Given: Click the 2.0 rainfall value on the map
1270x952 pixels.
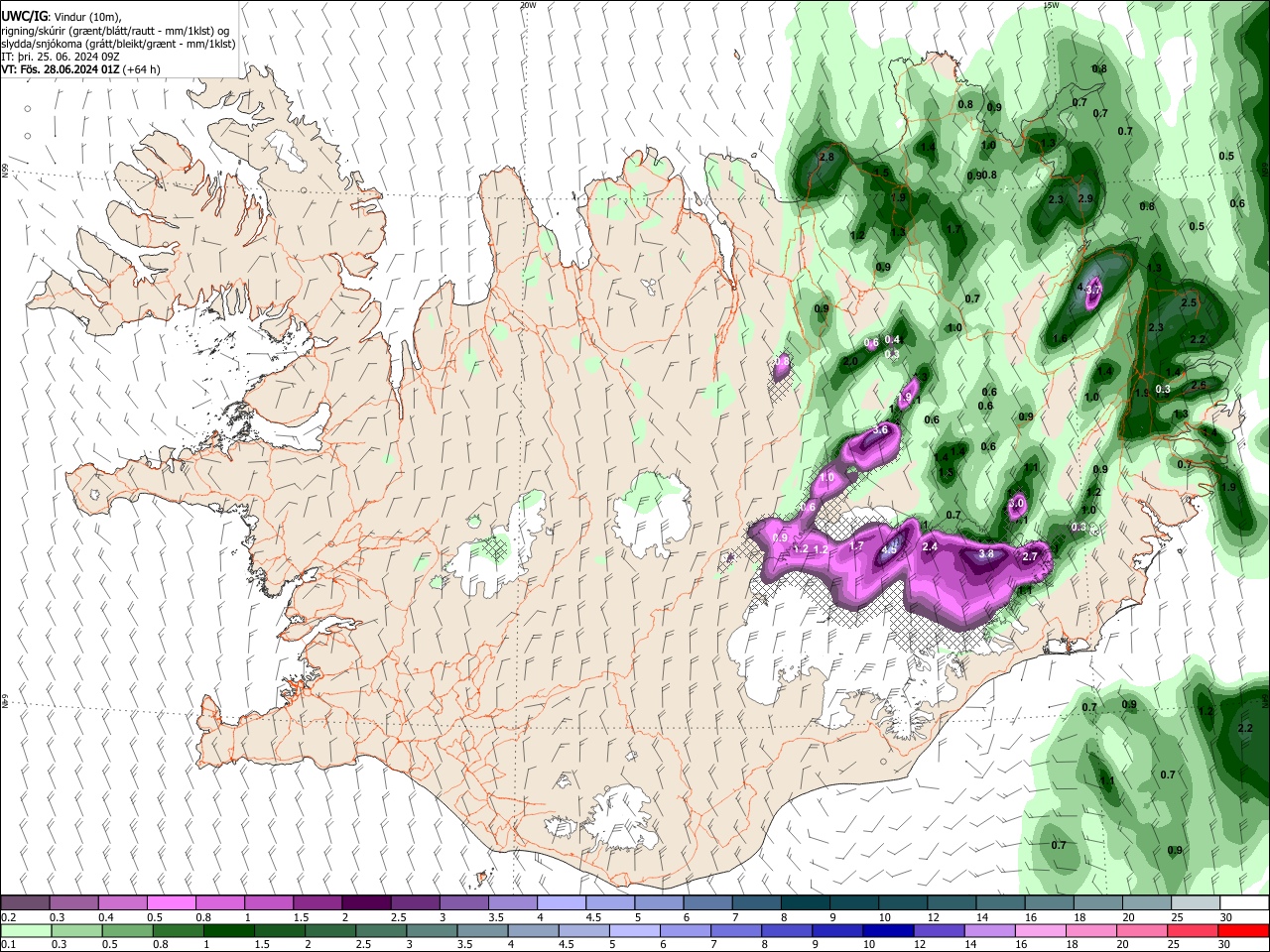Looking at the screenshot, I should click(x=850, y=362).
